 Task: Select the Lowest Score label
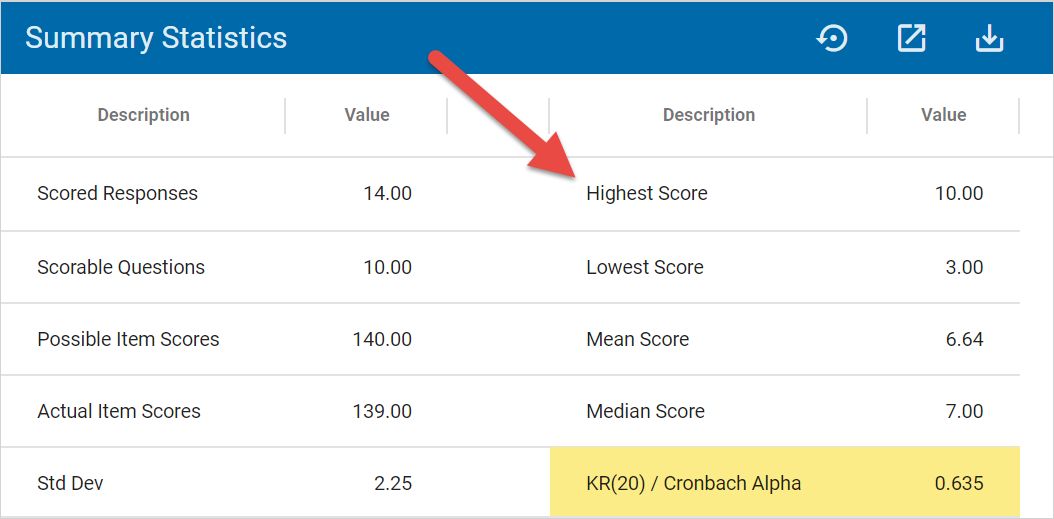tap(644, 267)
